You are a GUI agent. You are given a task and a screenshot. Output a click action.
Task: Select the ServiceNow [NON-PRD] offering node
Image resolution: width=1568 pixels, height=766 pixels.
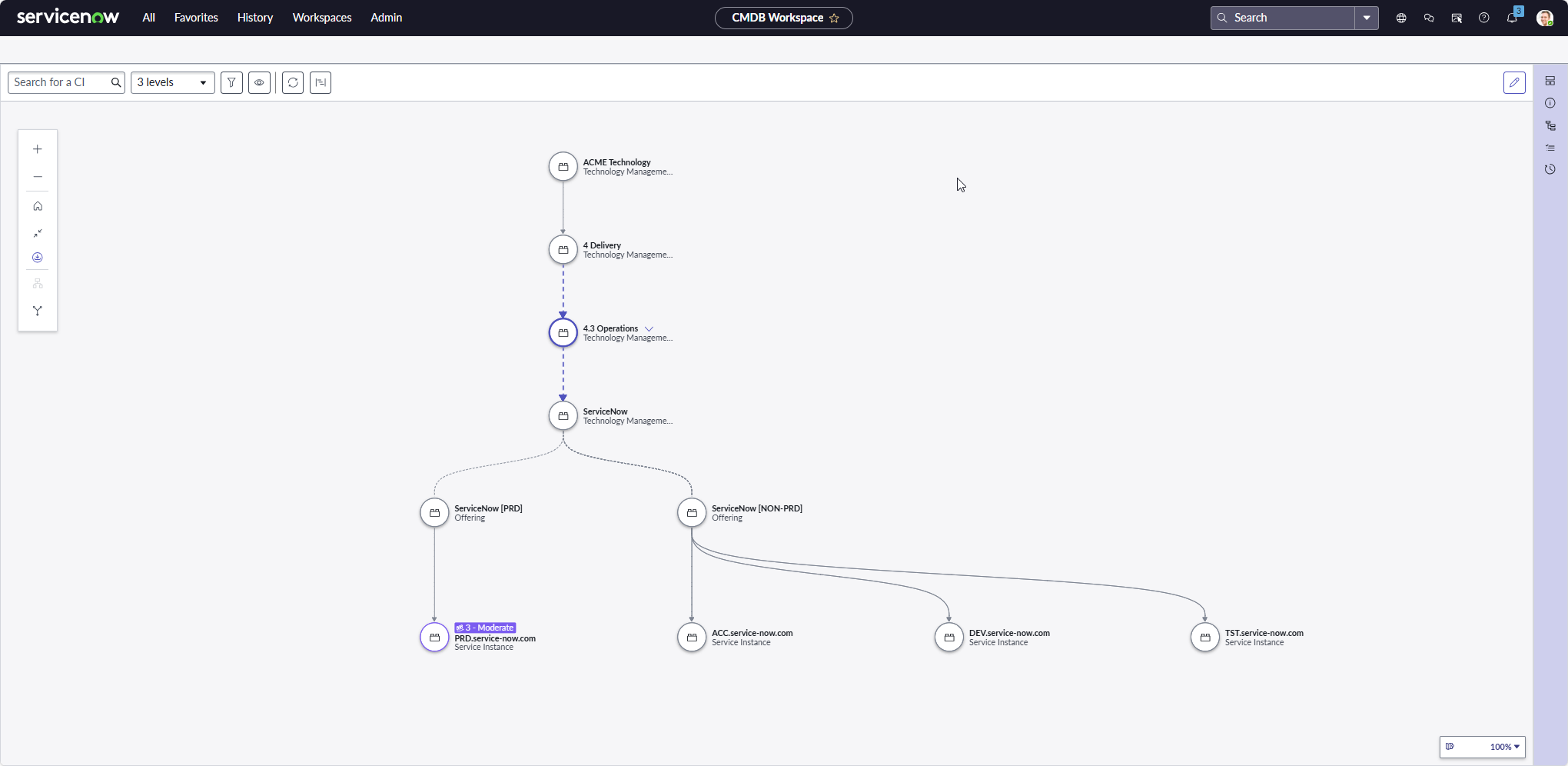point(692,512)
